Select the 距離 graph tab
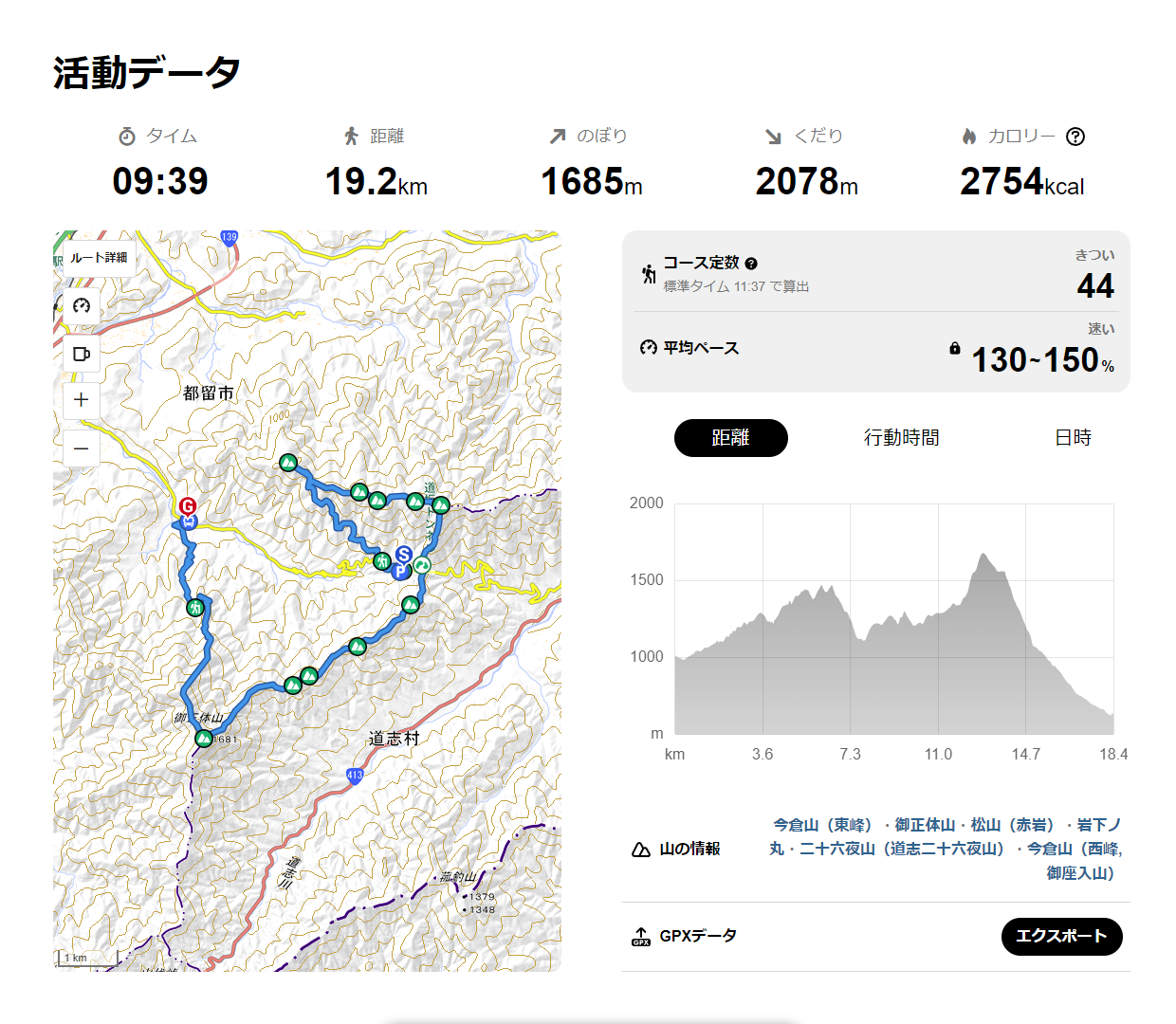 (730, 438)
